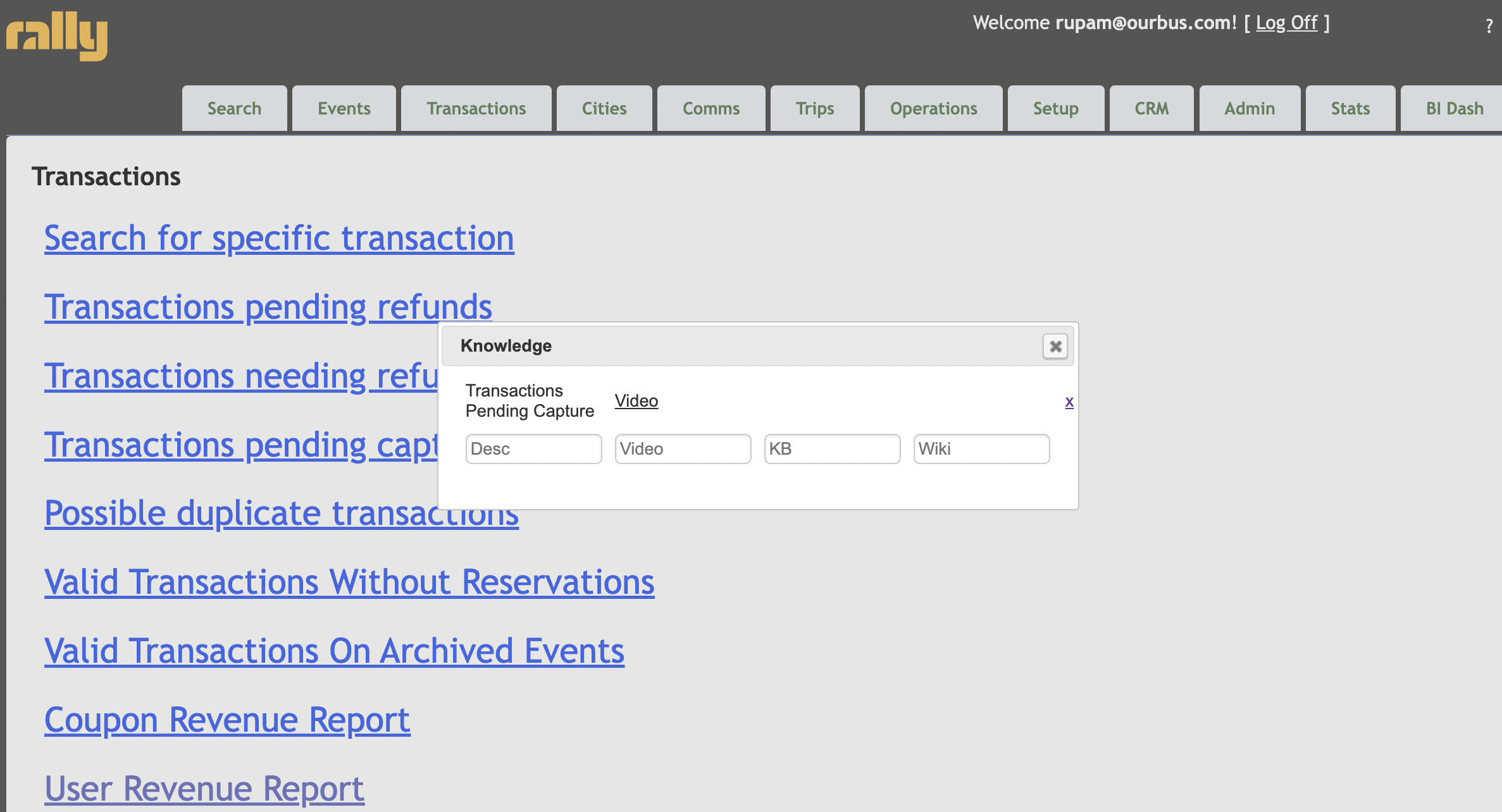Open Valid Transactions Without Reservations

349,582
